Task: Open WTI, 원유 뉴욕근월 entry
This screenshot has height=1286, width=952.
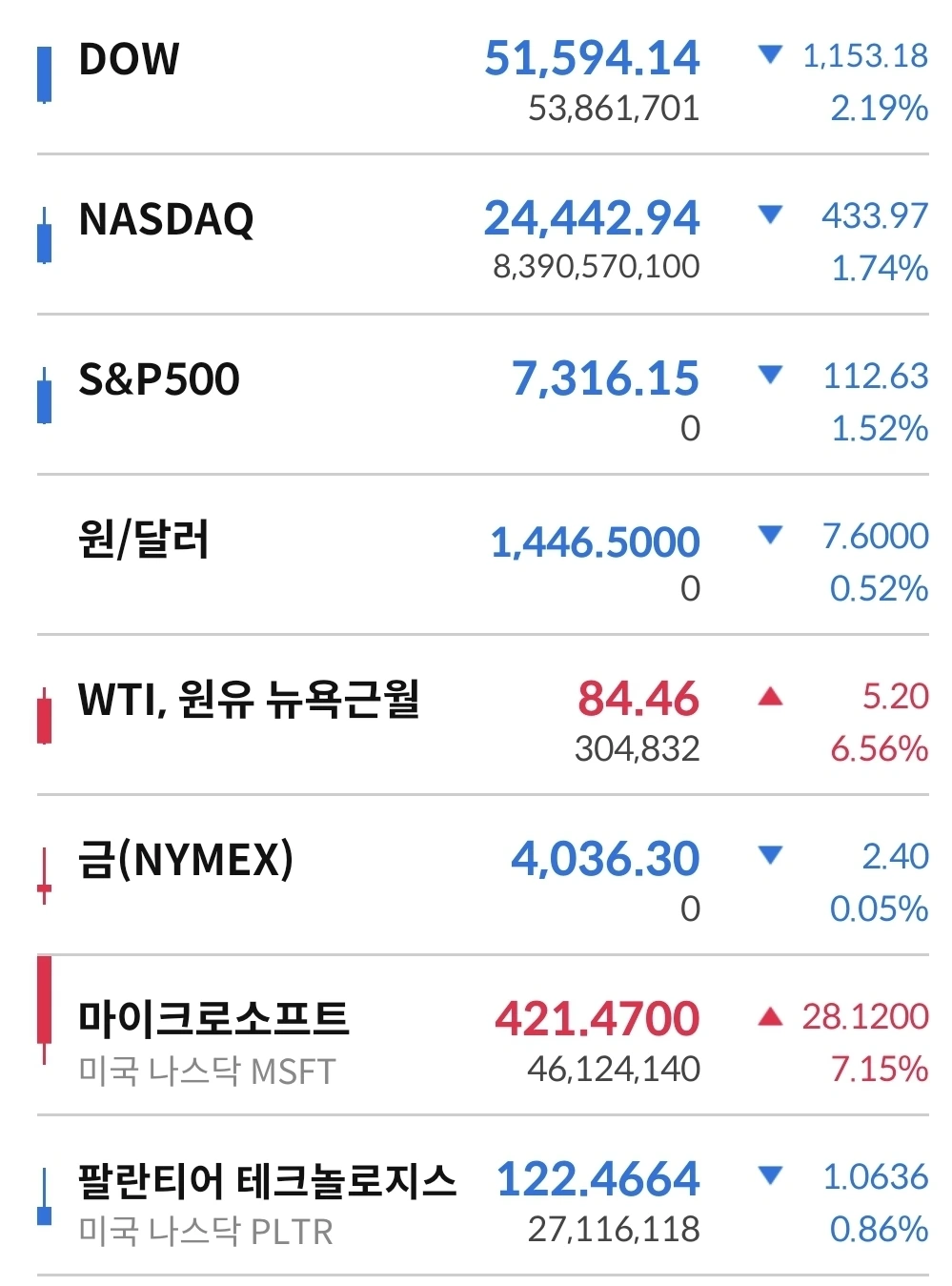Action: [x=483, y=715]
